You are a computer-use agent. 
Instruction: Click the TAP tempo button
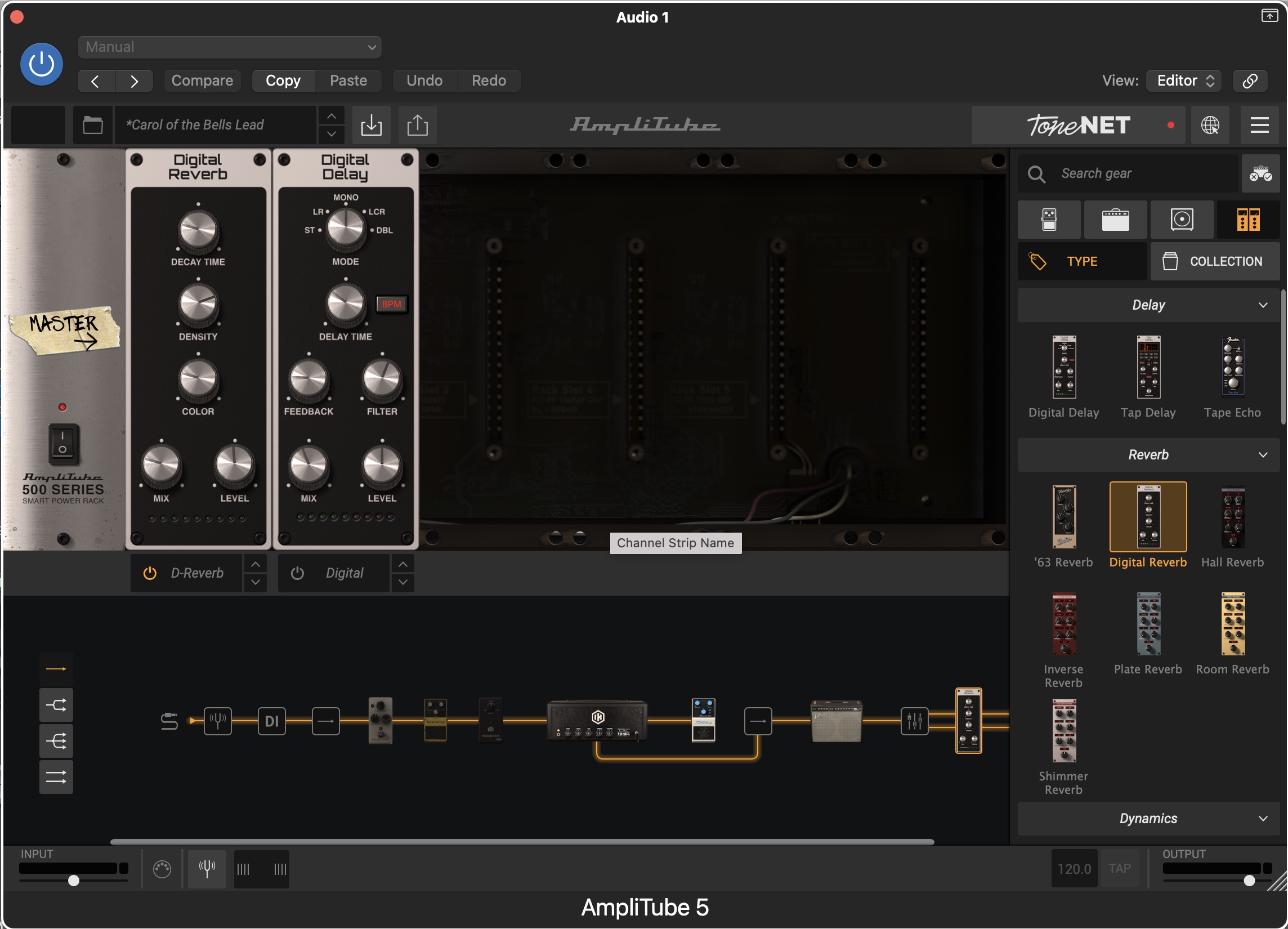tap(1120, 869)
